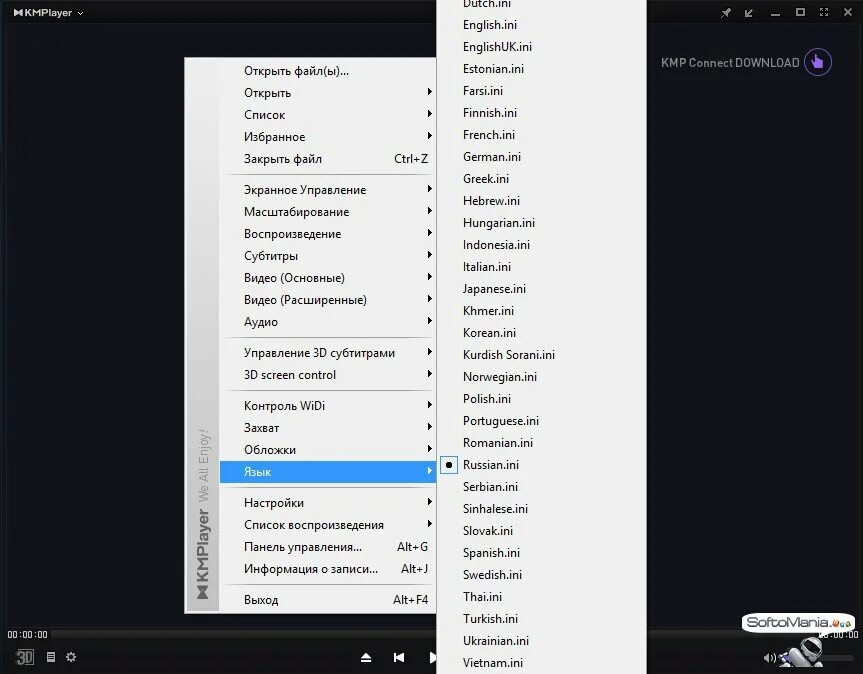The image size is (863, 674).
Task: Expand the 'Открыть' submenu arrow
Action: coord(430,92)
